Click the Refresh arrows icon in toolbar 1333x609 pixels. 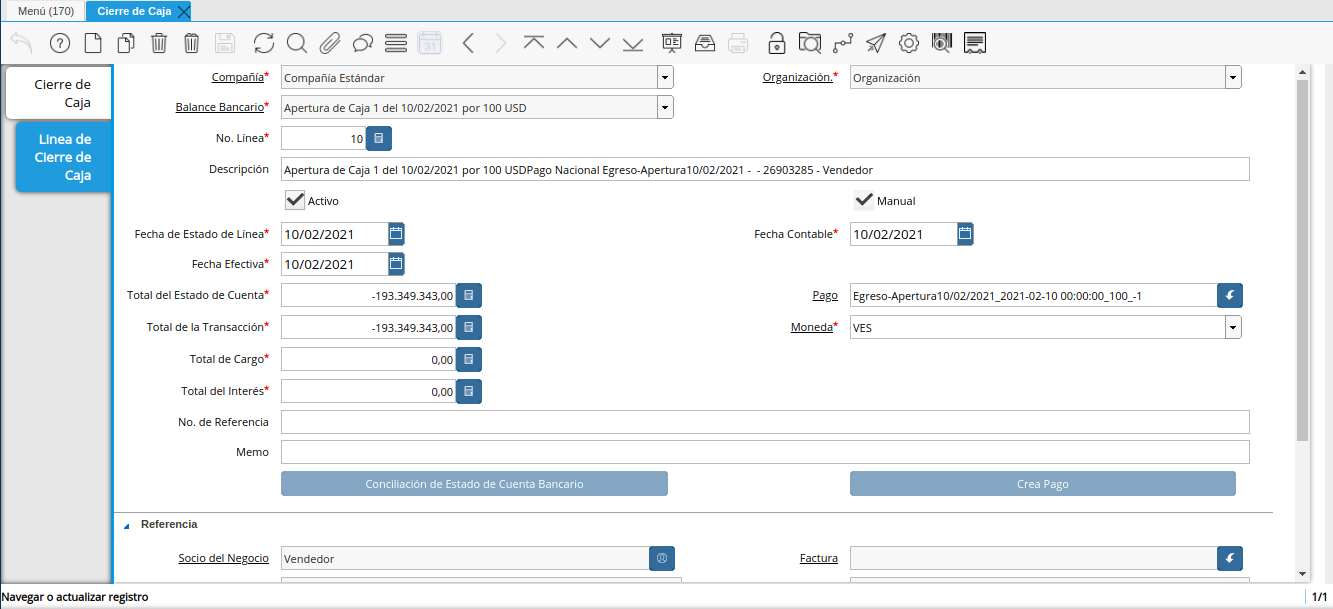(x=264, y=43)
